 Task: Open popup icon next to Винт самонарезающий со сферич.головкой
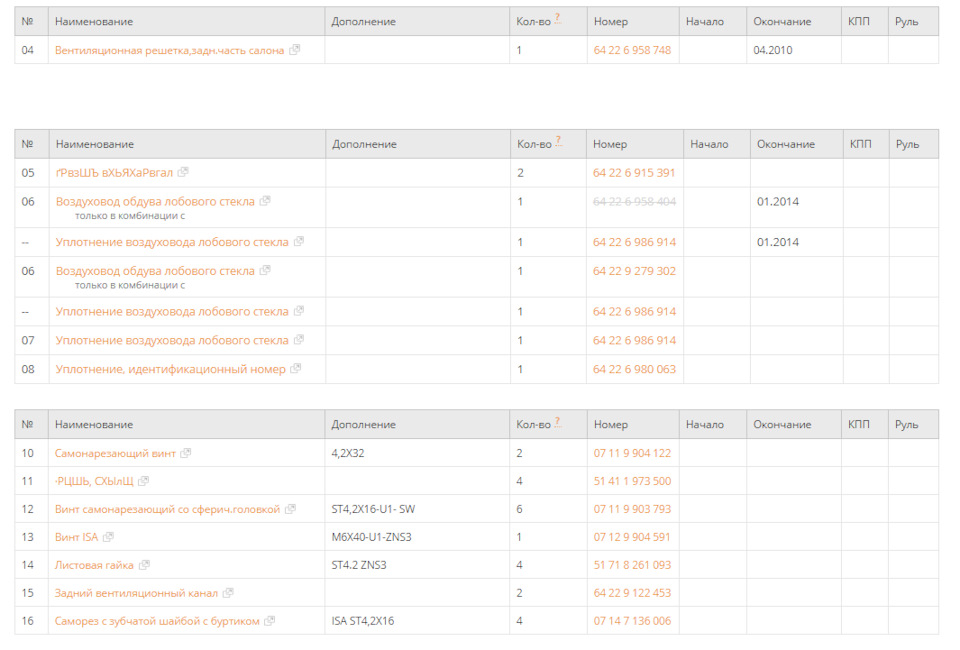pyautogui.click(x=291, y=509)
